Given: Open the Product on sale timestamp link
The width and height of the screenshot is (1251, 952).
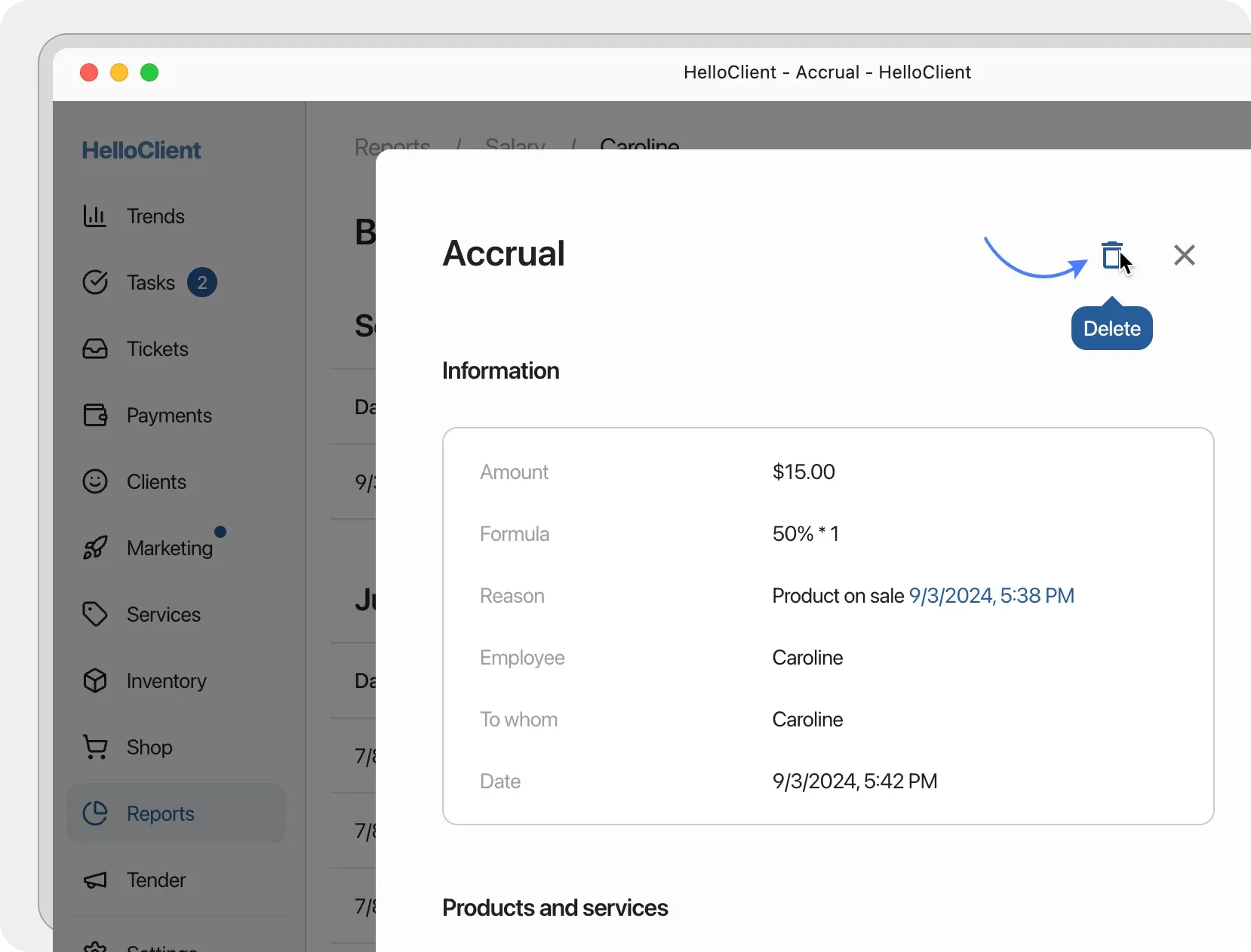Looking at the screenshot, I should pos(991,595).
